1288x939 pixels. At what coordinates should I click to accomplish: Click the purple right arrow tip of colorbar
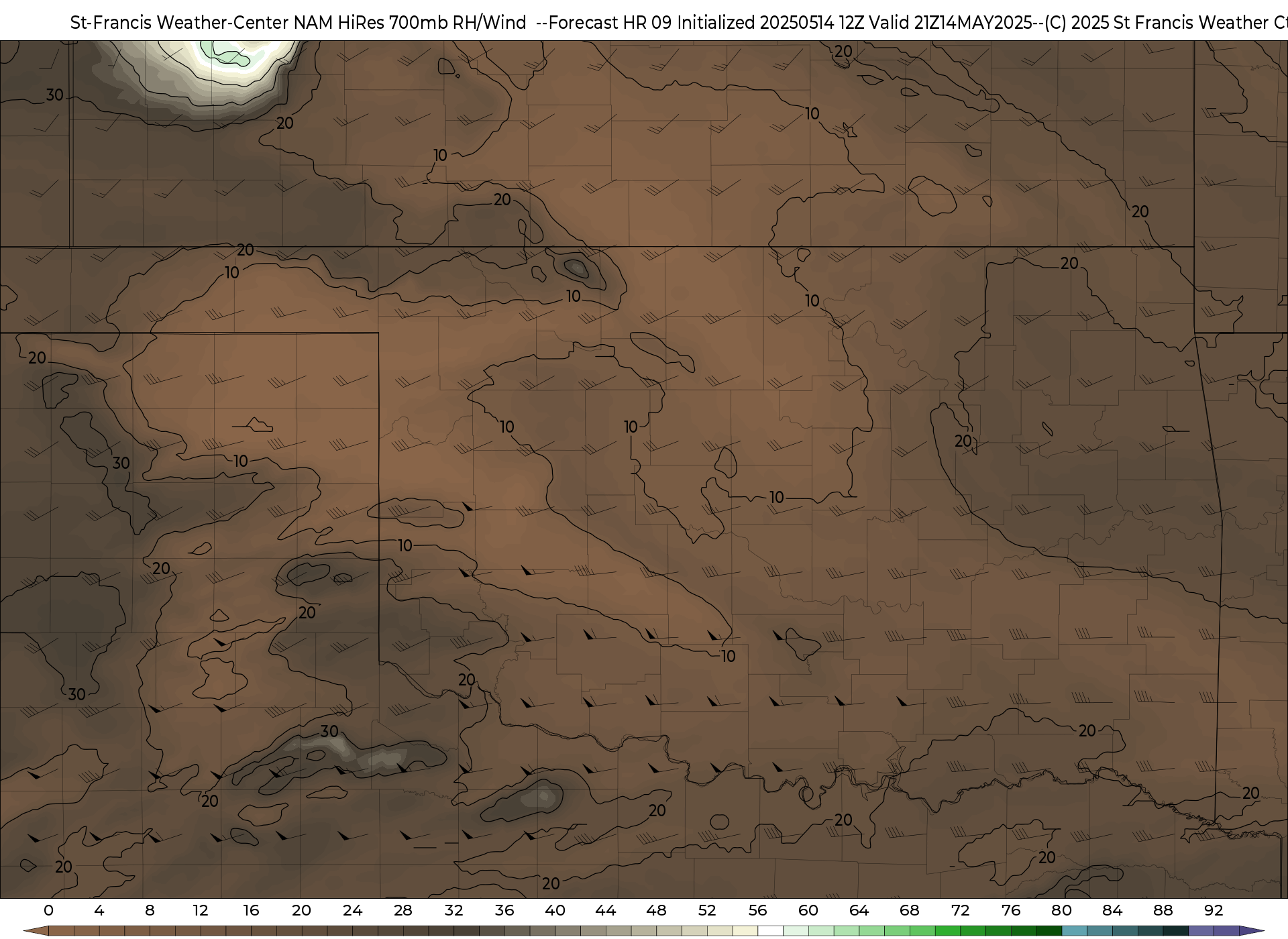1252,932
